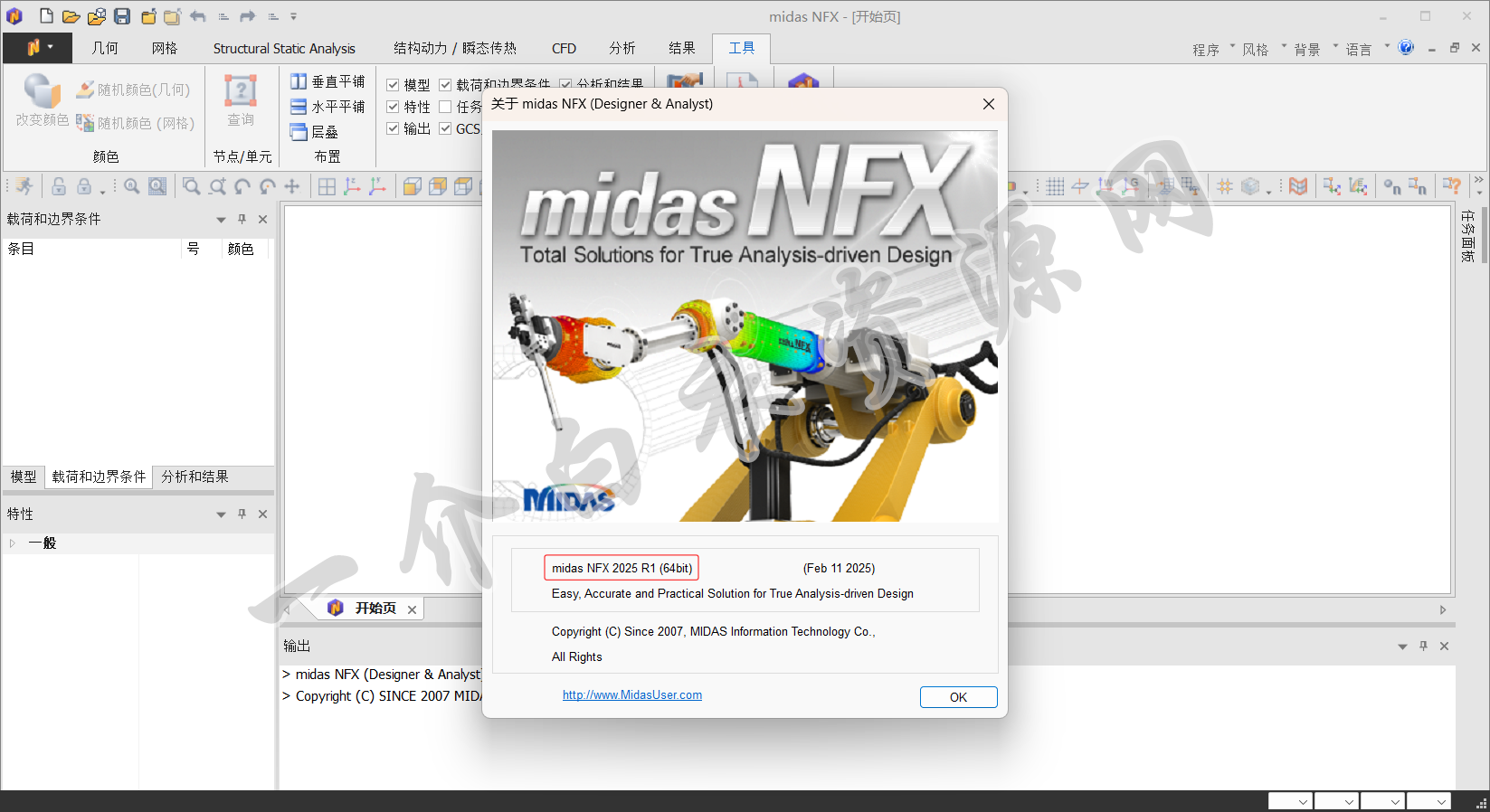This screenshot has height=812, width=1490.
Task: Redo the action with the right arrow icon
Action: [x=248, y=16]
